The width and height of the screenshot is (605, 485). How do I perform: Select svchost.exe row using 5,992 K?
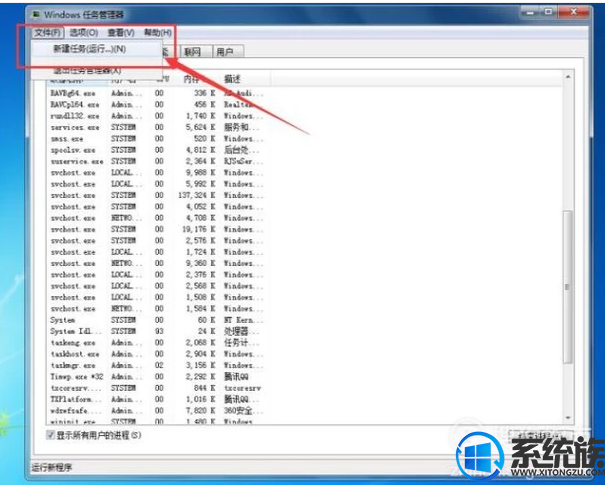coord(157,184)
